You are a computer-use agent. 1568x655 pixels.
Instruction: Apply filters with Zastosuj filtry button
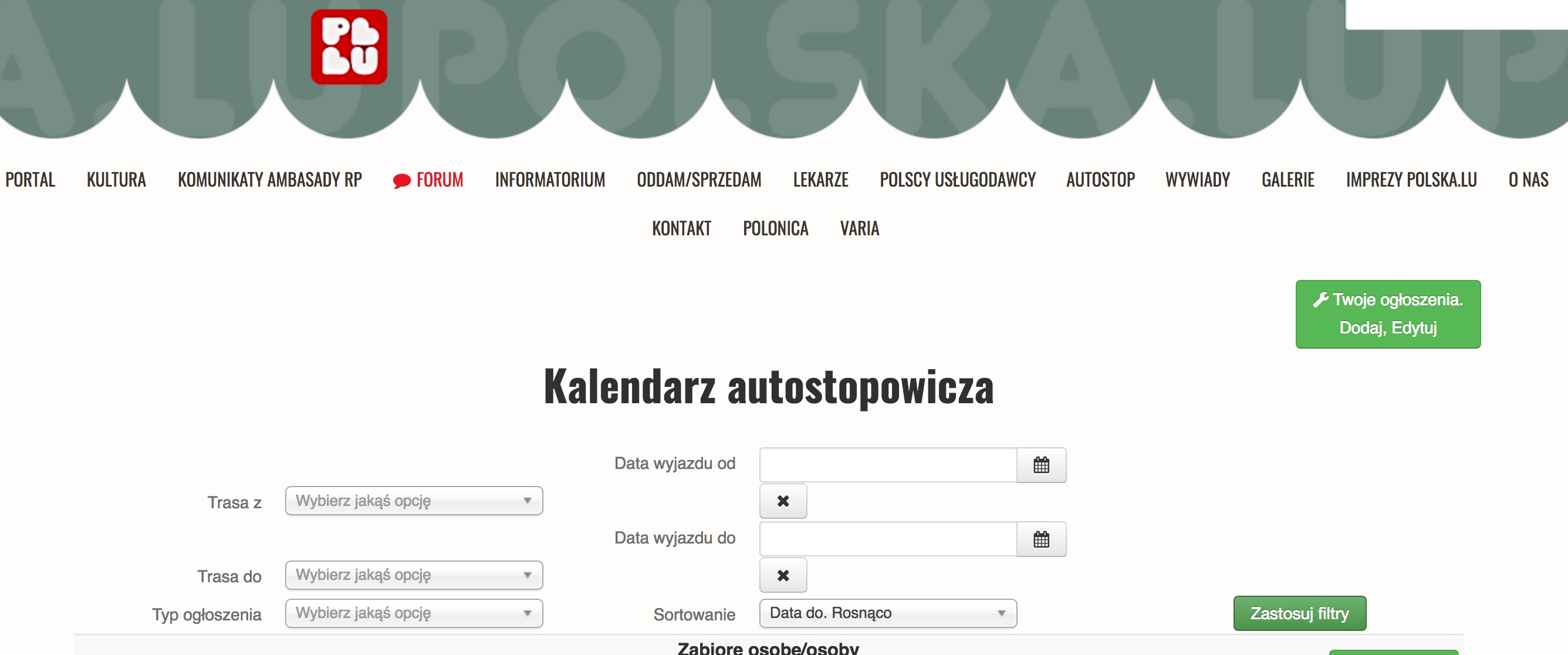tap(1300, 613)
